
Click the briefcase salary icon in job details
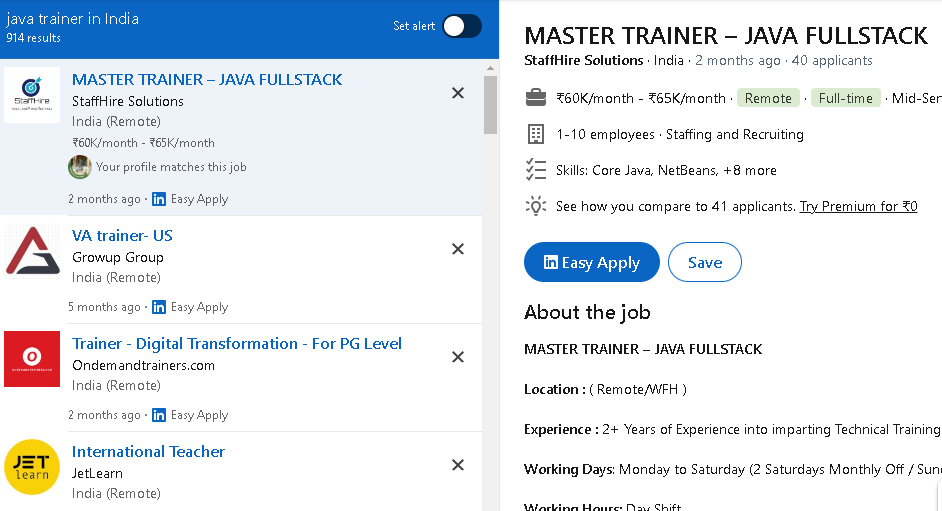536,98
